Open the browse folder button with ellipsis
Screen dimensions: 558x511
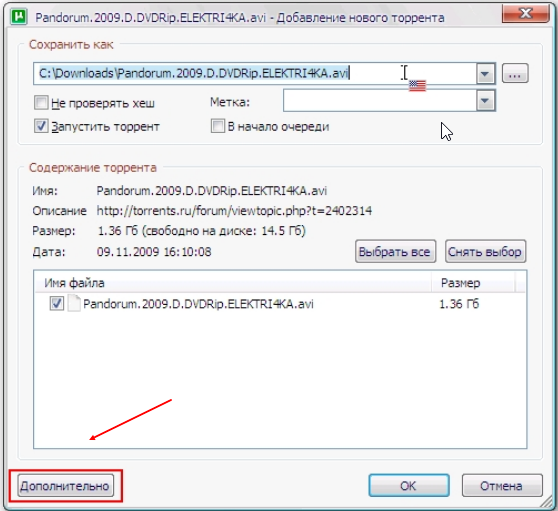tap(515, 74)
